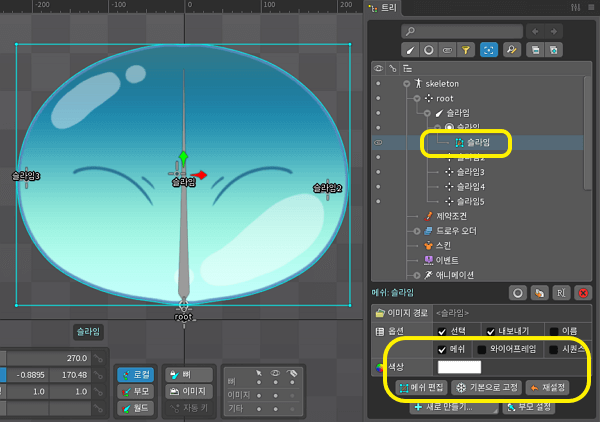The height and width of the screenshot is (422, 600).
Task: Click the 부모 설정 button
Action: tap(528, 407)
